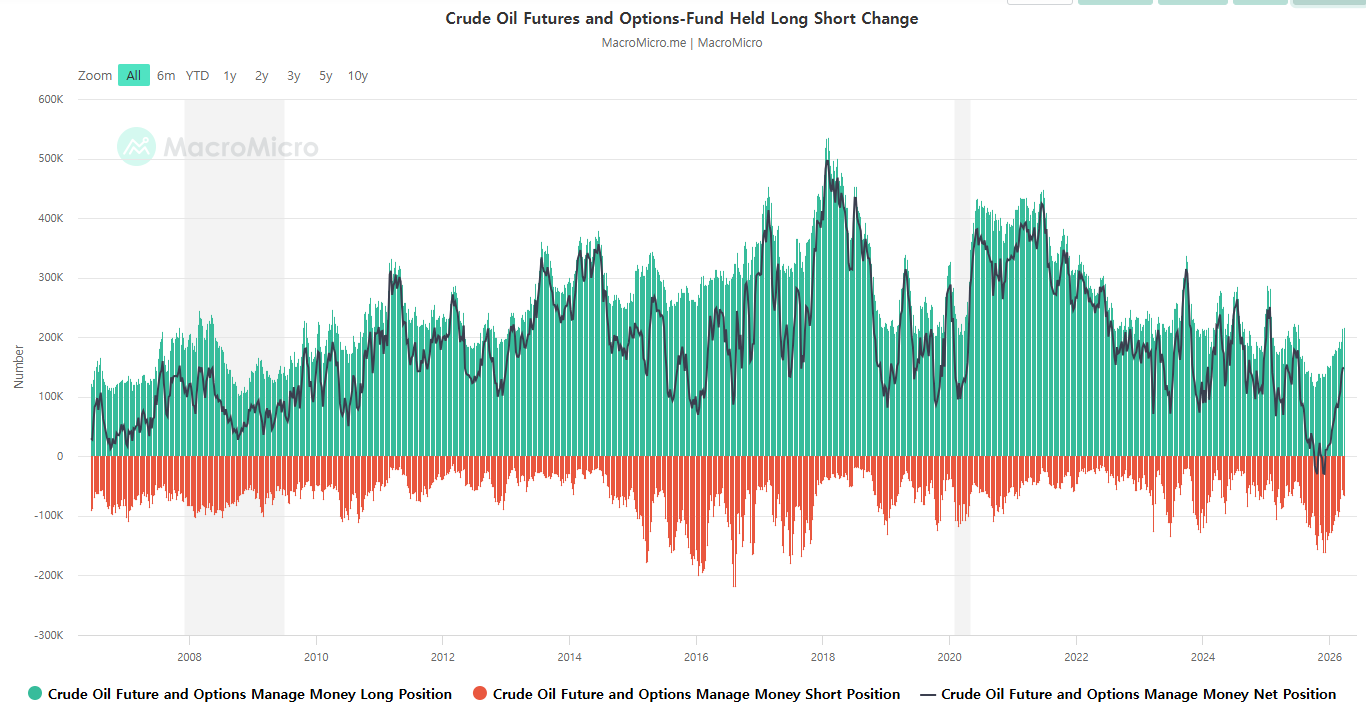Hide the Manage Money Net Position line
1366x714 pixels.
tap(1138, 694)
